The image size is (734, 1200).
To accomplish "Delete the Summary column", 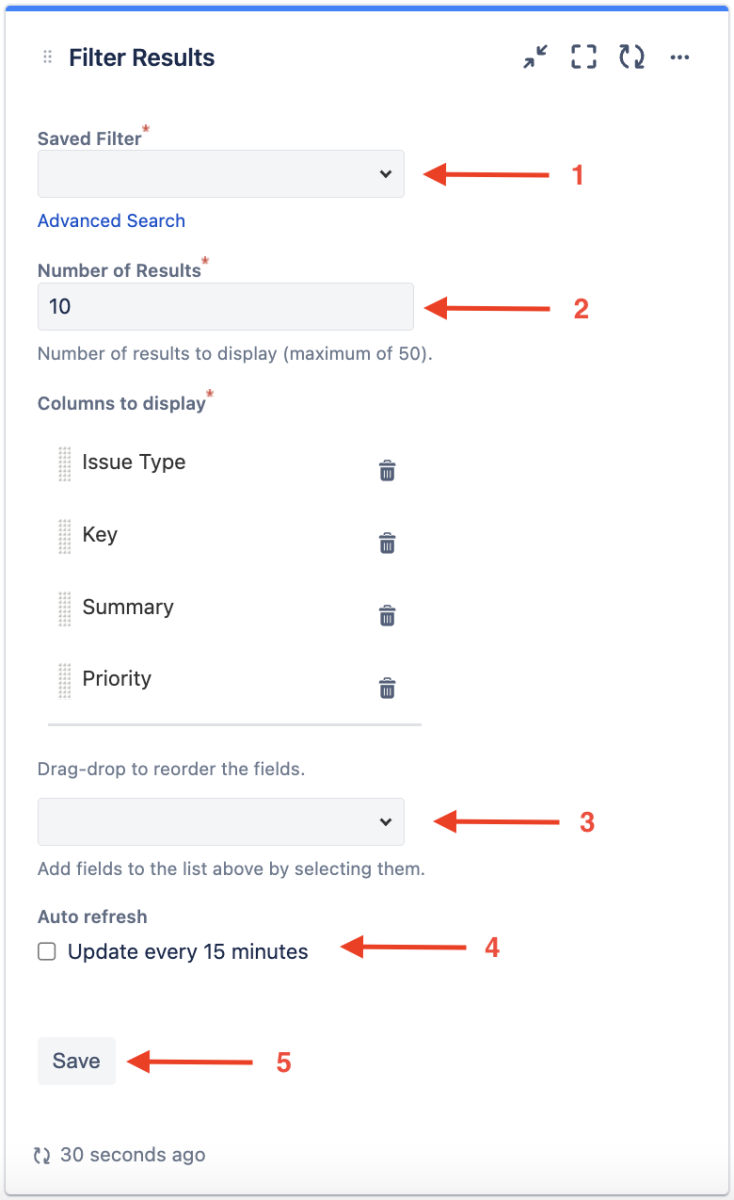I will 387,615.
